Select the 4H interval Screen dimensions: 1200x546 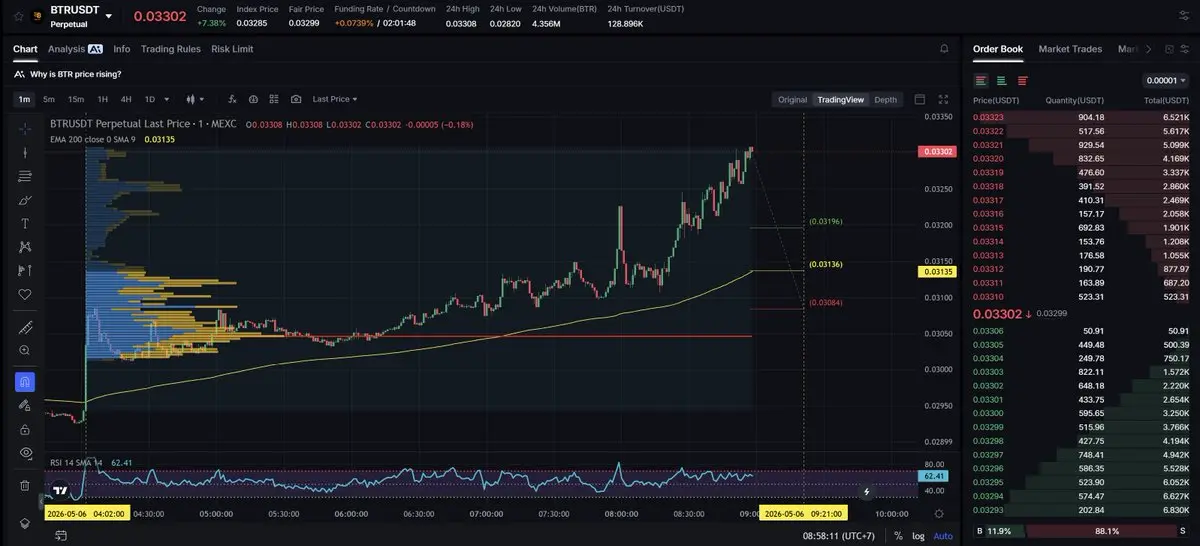[126, 99]
